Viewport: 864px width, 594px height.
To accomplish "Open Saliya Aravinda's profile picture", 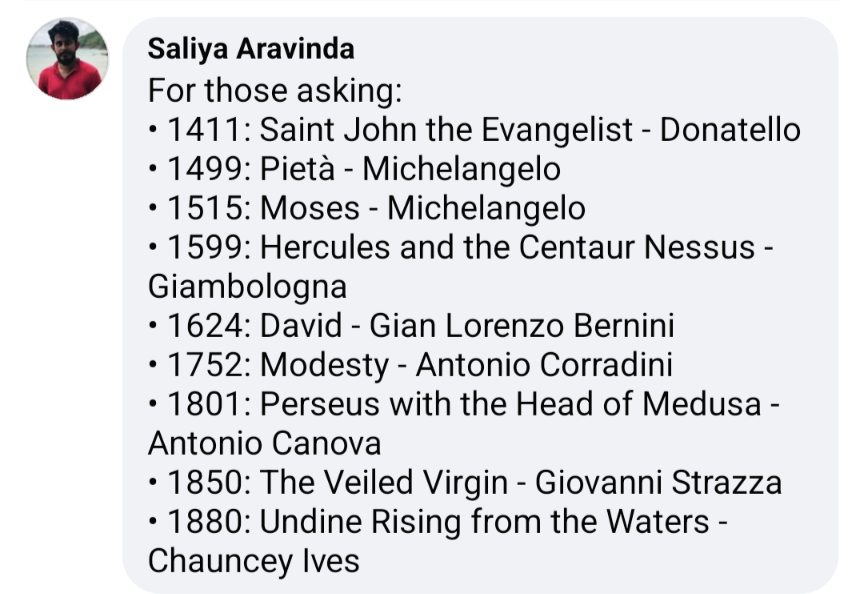I will tap(67, 59).
